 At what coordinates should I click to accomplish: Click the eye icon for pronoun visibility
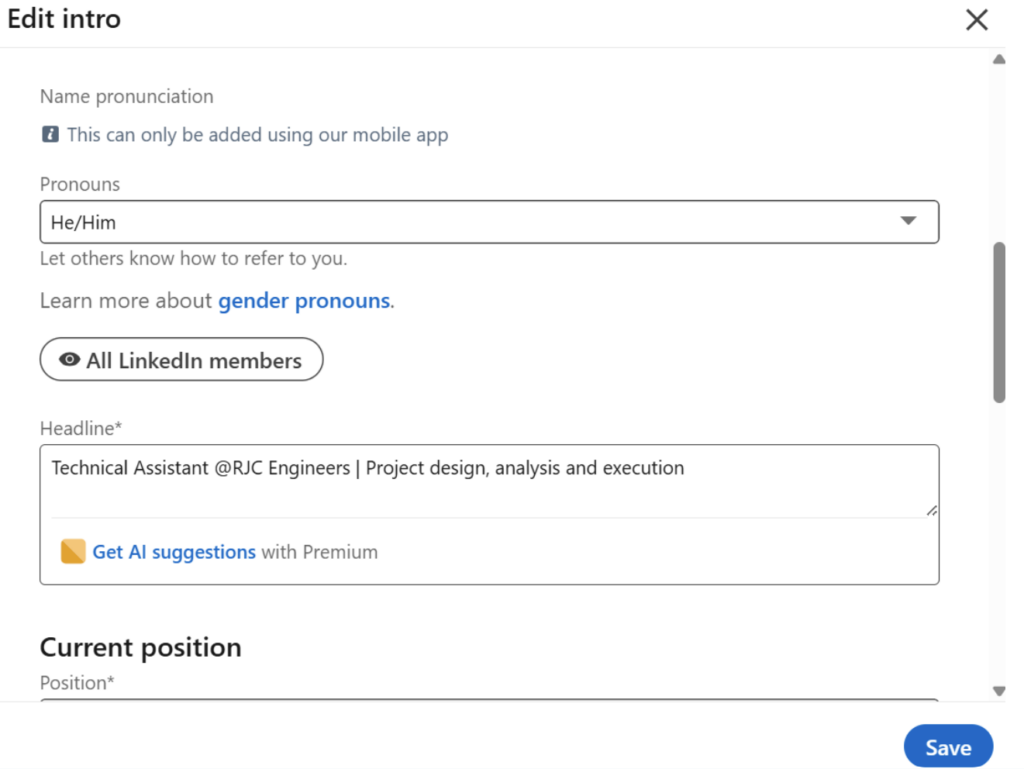70,360
